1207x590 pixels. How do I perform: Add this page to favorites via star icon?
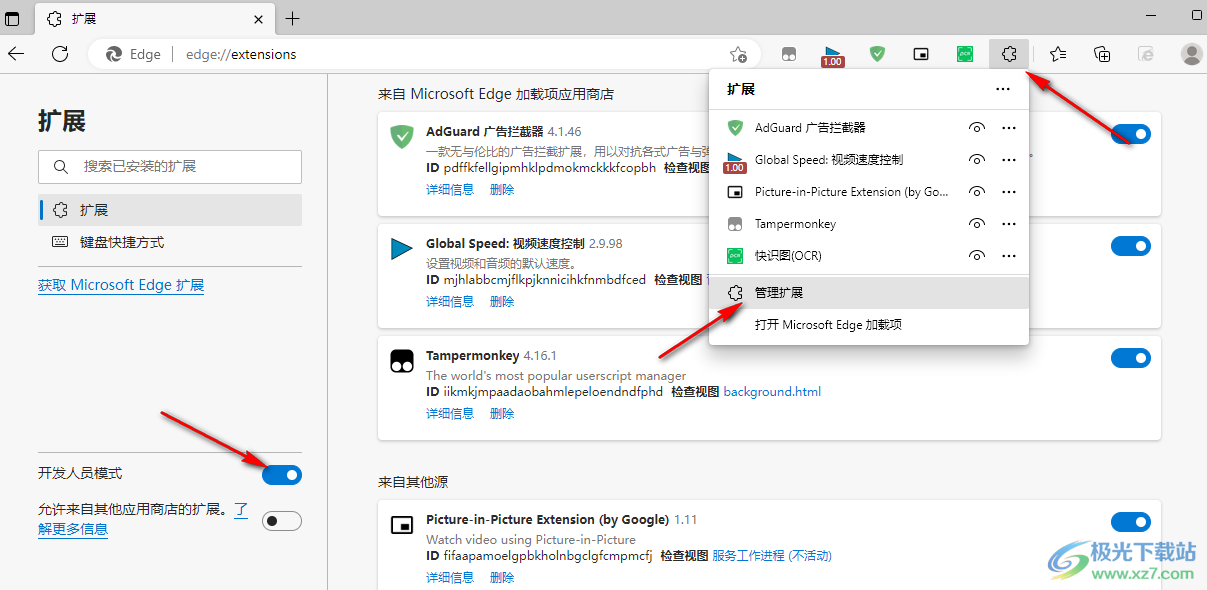pyautogui.click(x=738, y=54)
